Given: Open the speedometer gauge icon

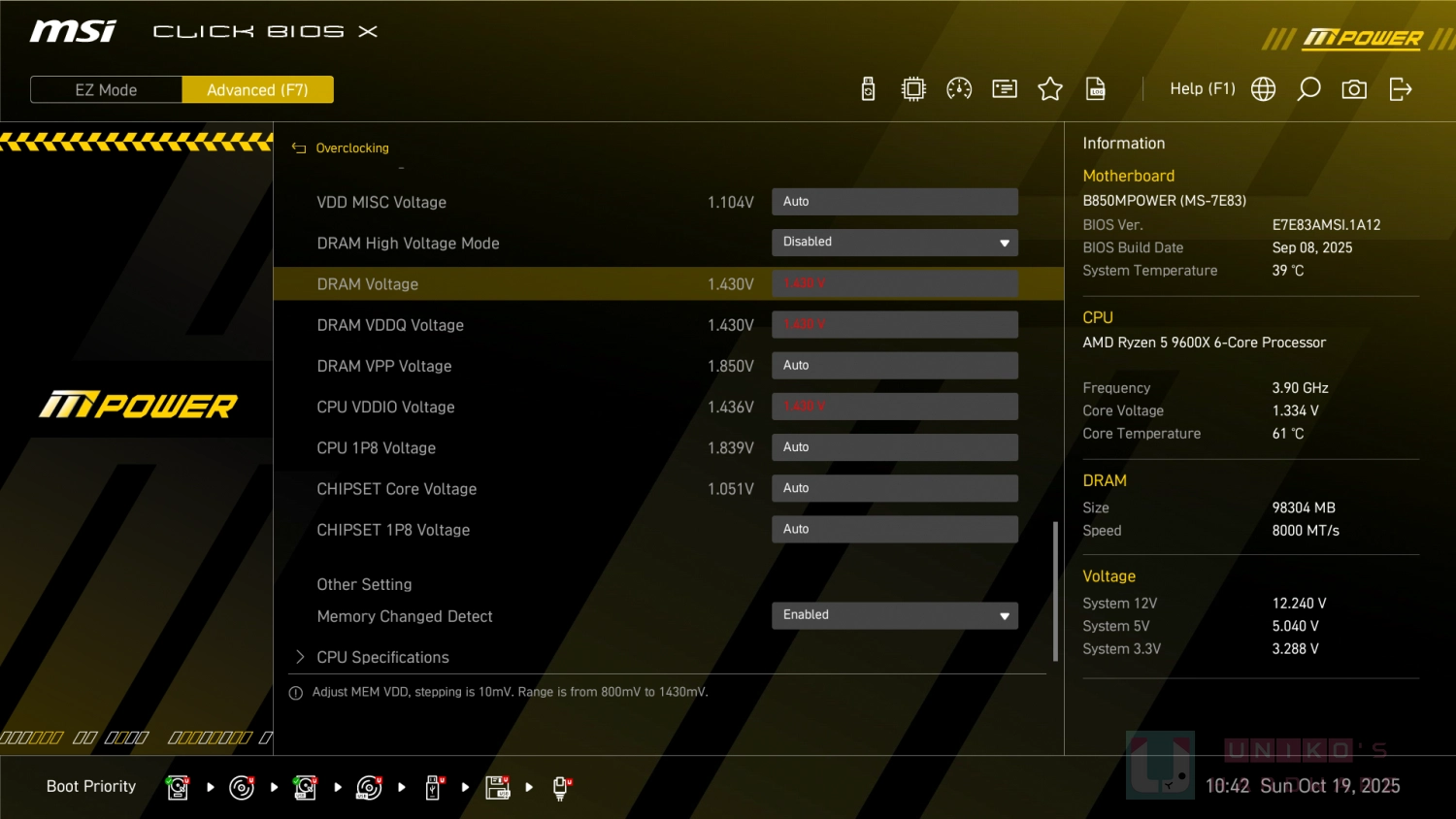Looking at the screenshot, I should click(x=959, y=89).
